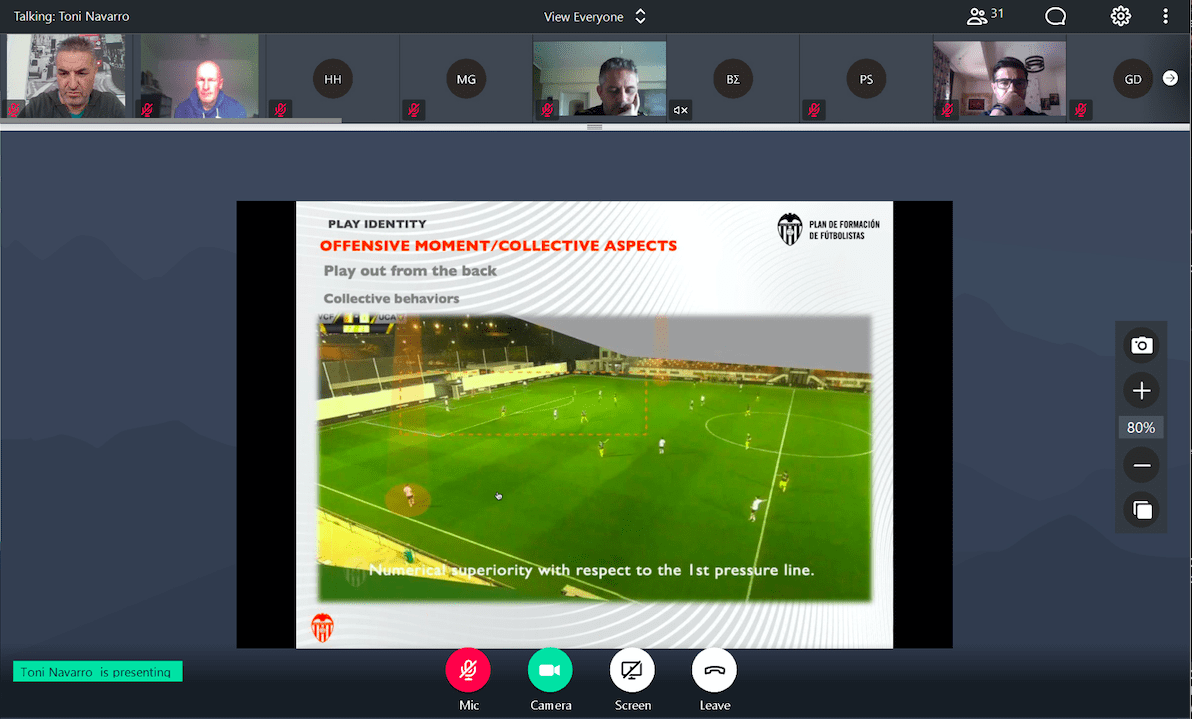Take a snapshot with the camera icon
The height and width of the screenshot is (719, 1192).
[1141, 346]
